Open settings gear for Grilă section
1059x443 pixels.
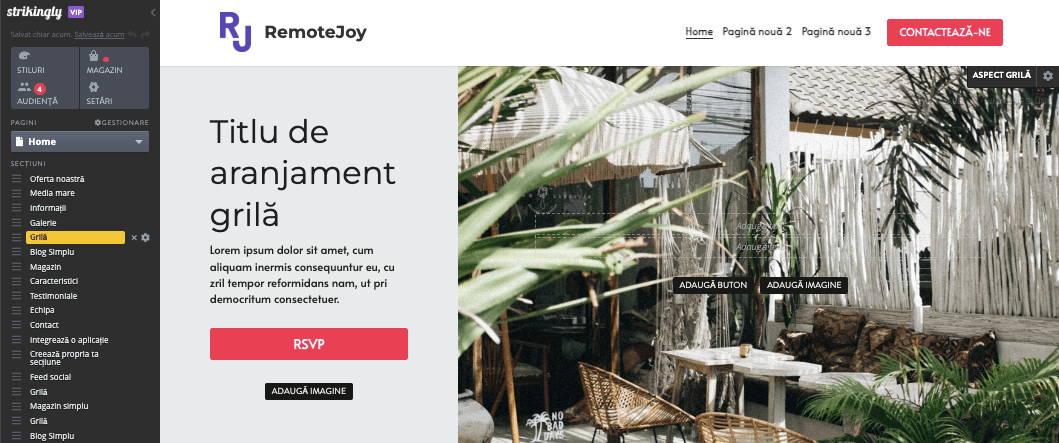[x=145, y=238]
